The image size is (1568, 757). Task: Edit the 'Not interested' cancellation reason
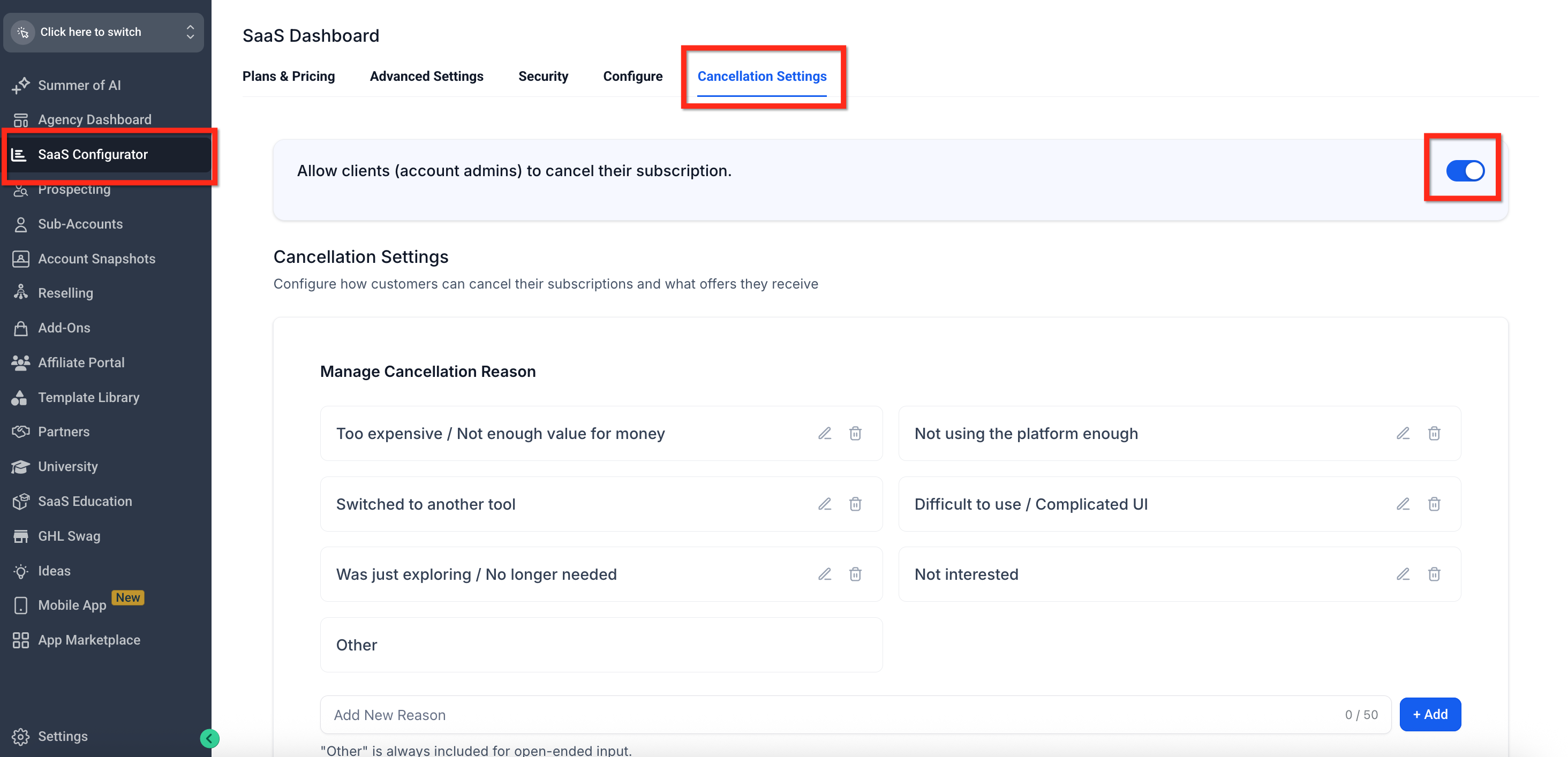[x=1403, y=574]
